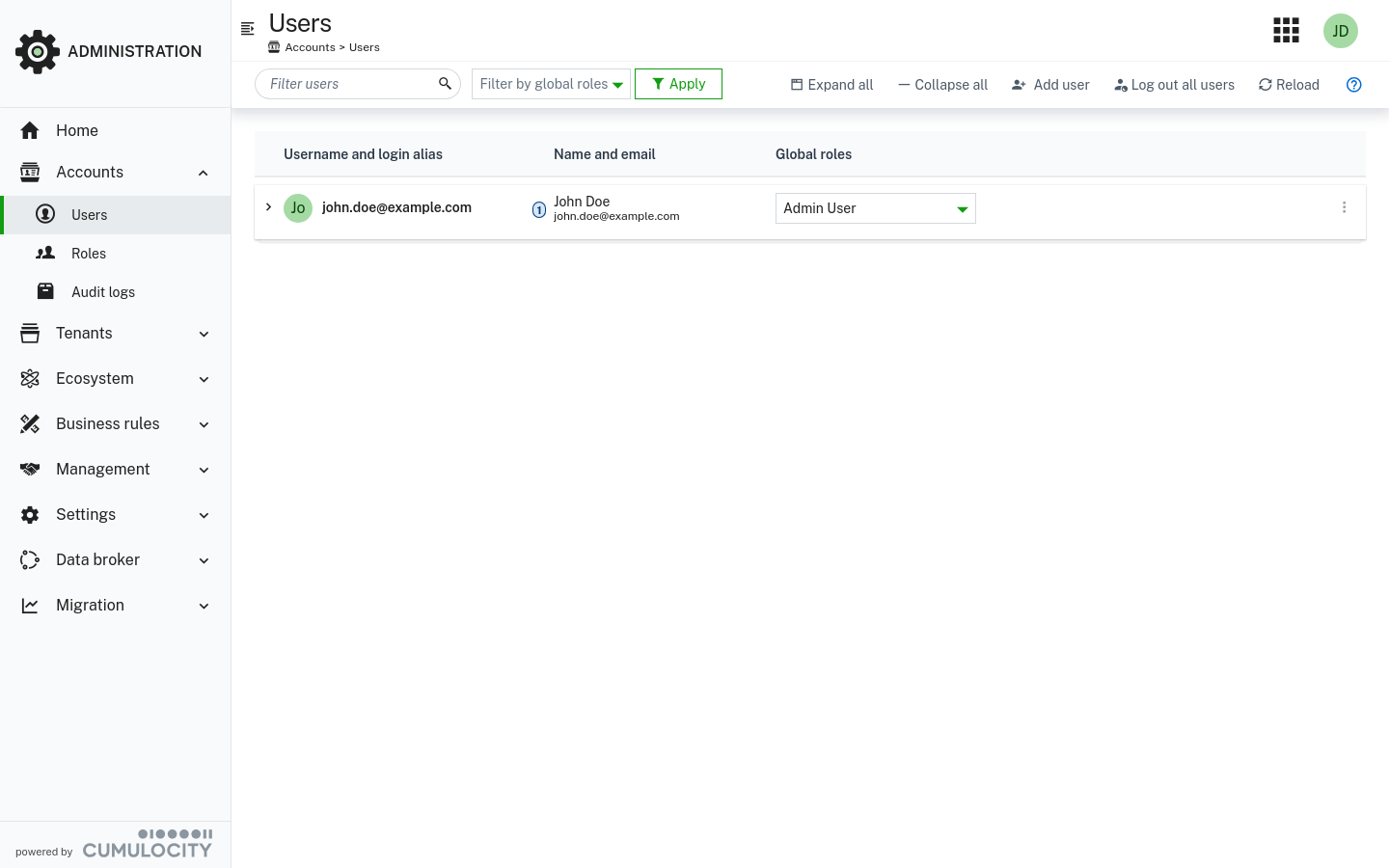The width and height of the screenshot is (1389, 868).
Task: Click the Add user button
Action: tap(1050, 85)
